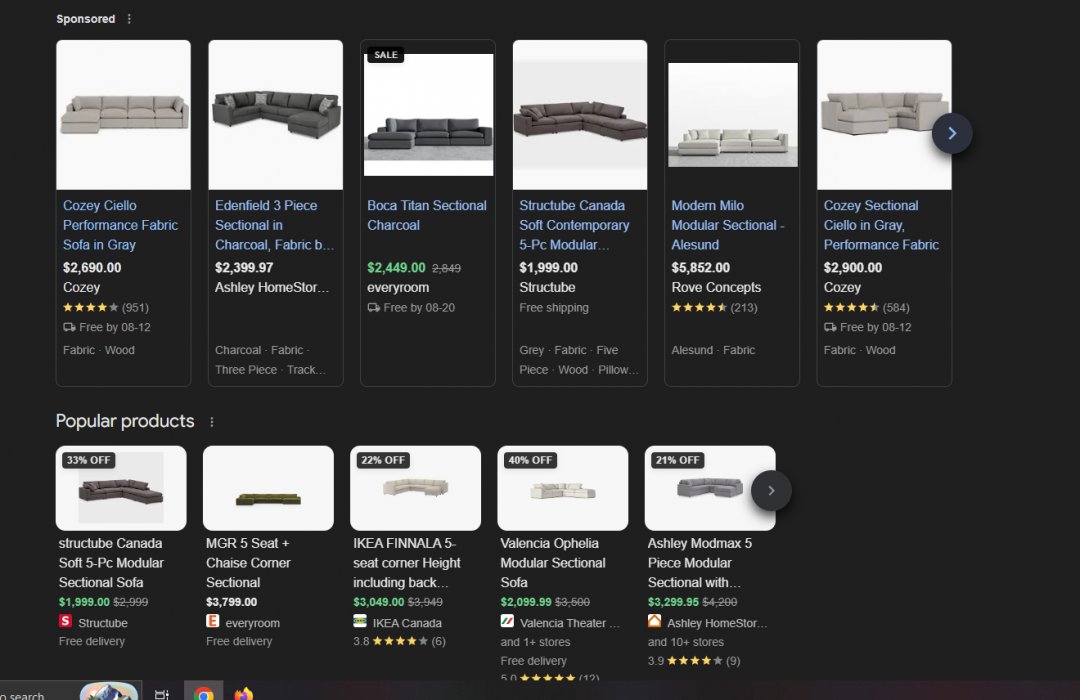The image size is (1080, 700).
Task: Open the Cozey Ciello Performance Fabric Sofa link
Action: (x=121, y=225)
